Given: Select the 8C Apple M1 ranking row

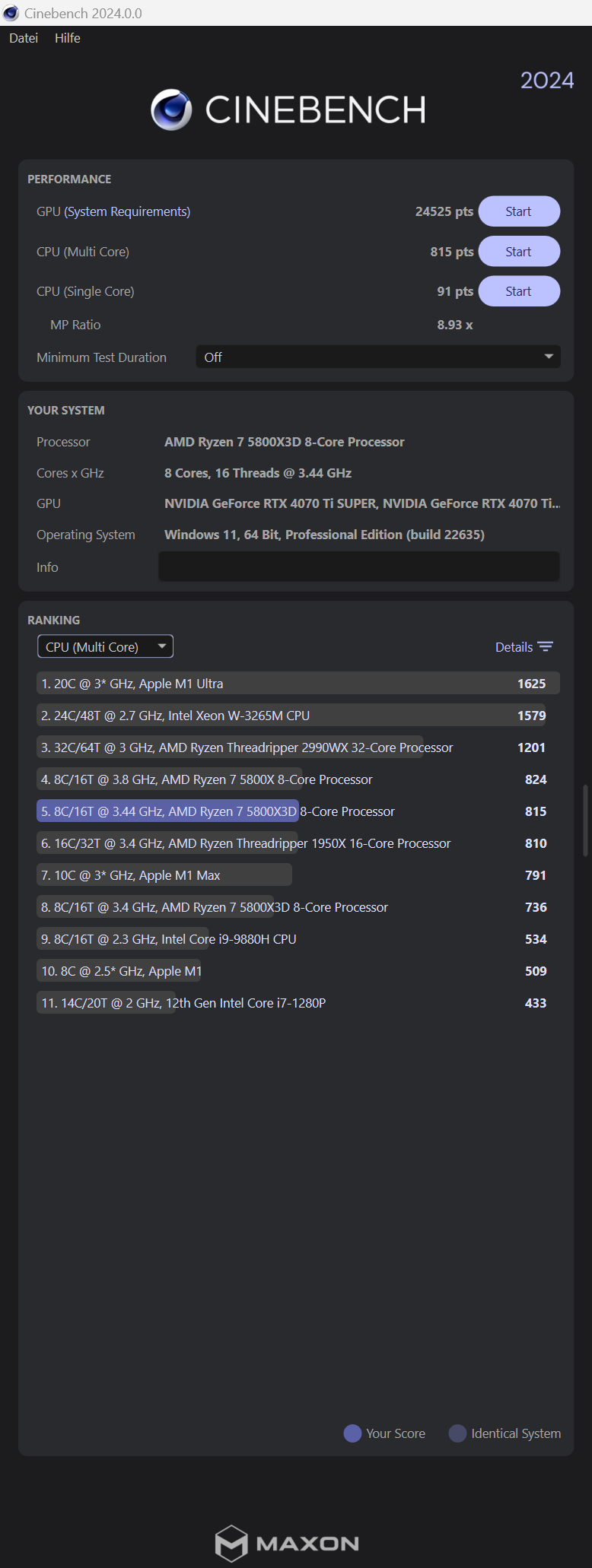Looking at the screenshot, I should point(298,971).
